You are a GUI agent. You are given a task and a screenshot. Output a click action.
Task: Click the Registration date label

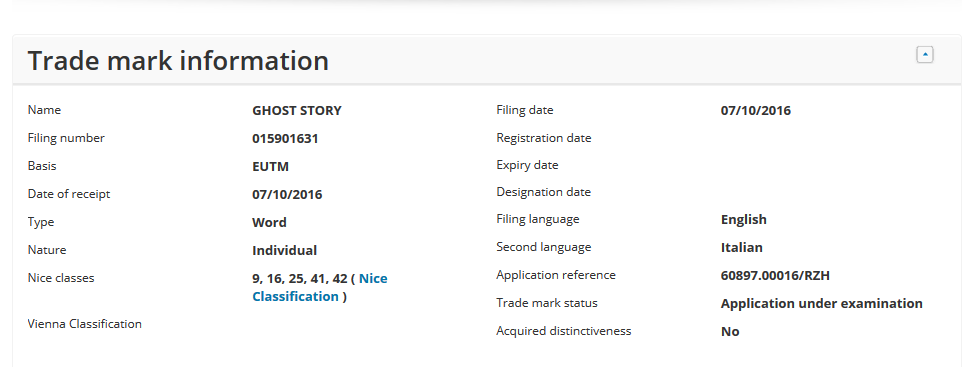click(x=544, y=138)
